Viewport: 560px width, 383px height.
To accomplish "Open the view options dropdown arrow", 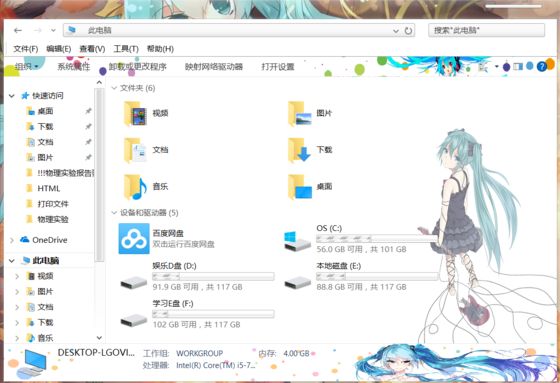I will click(496, 66).
